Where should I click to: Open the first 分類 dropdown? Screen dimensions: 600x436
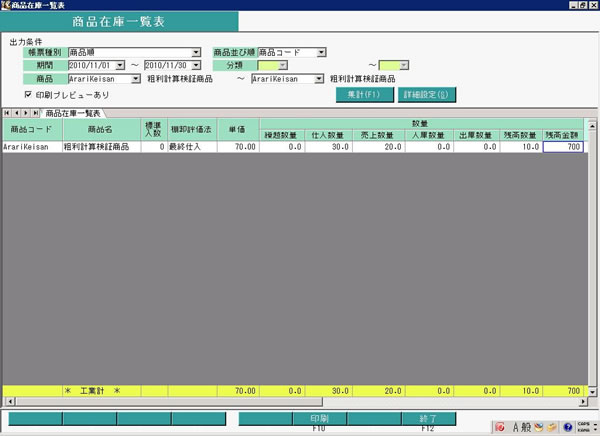(x=283, y=65)
